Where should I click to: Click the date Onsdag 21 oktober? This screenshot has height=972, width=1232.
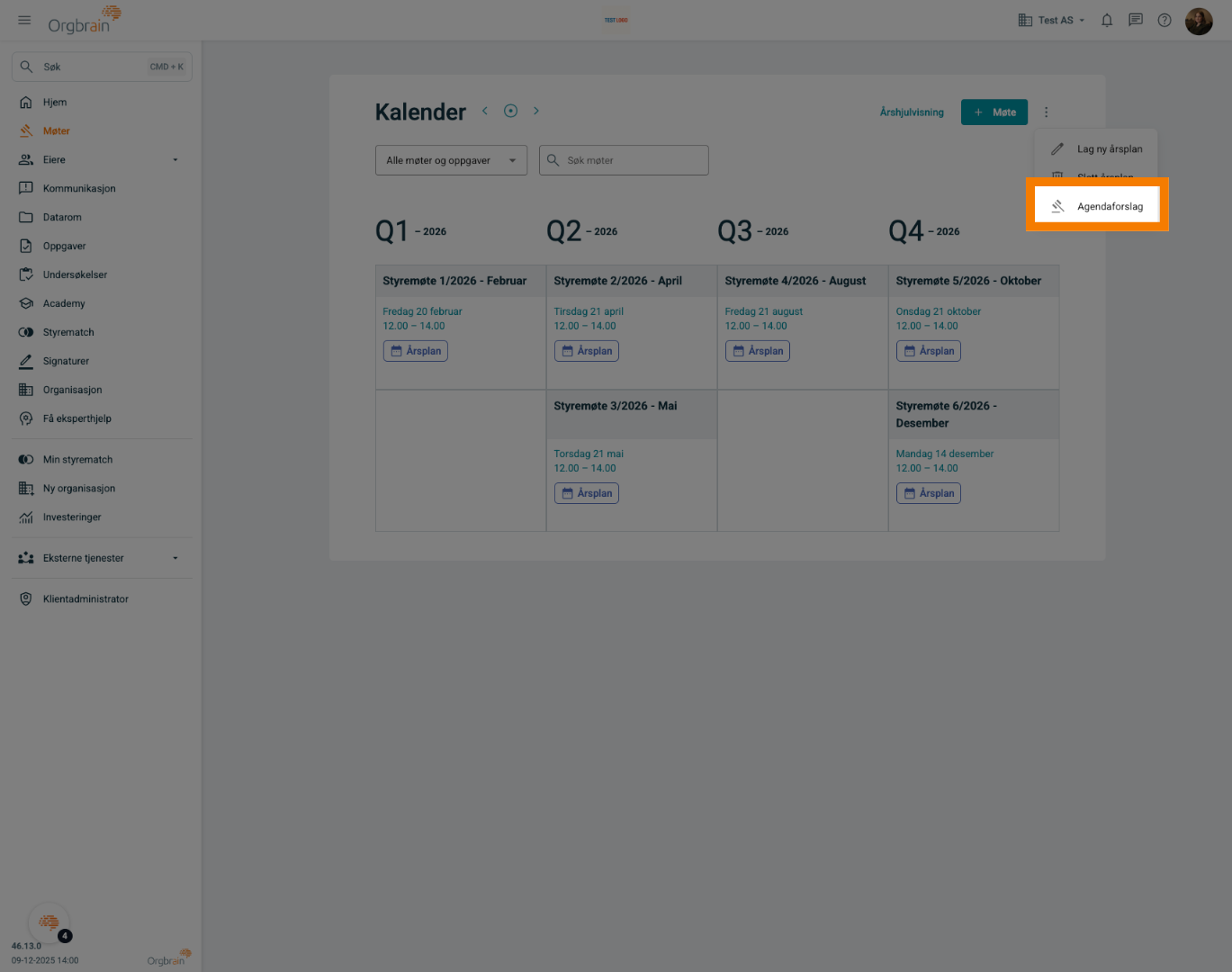click(939, 311)
